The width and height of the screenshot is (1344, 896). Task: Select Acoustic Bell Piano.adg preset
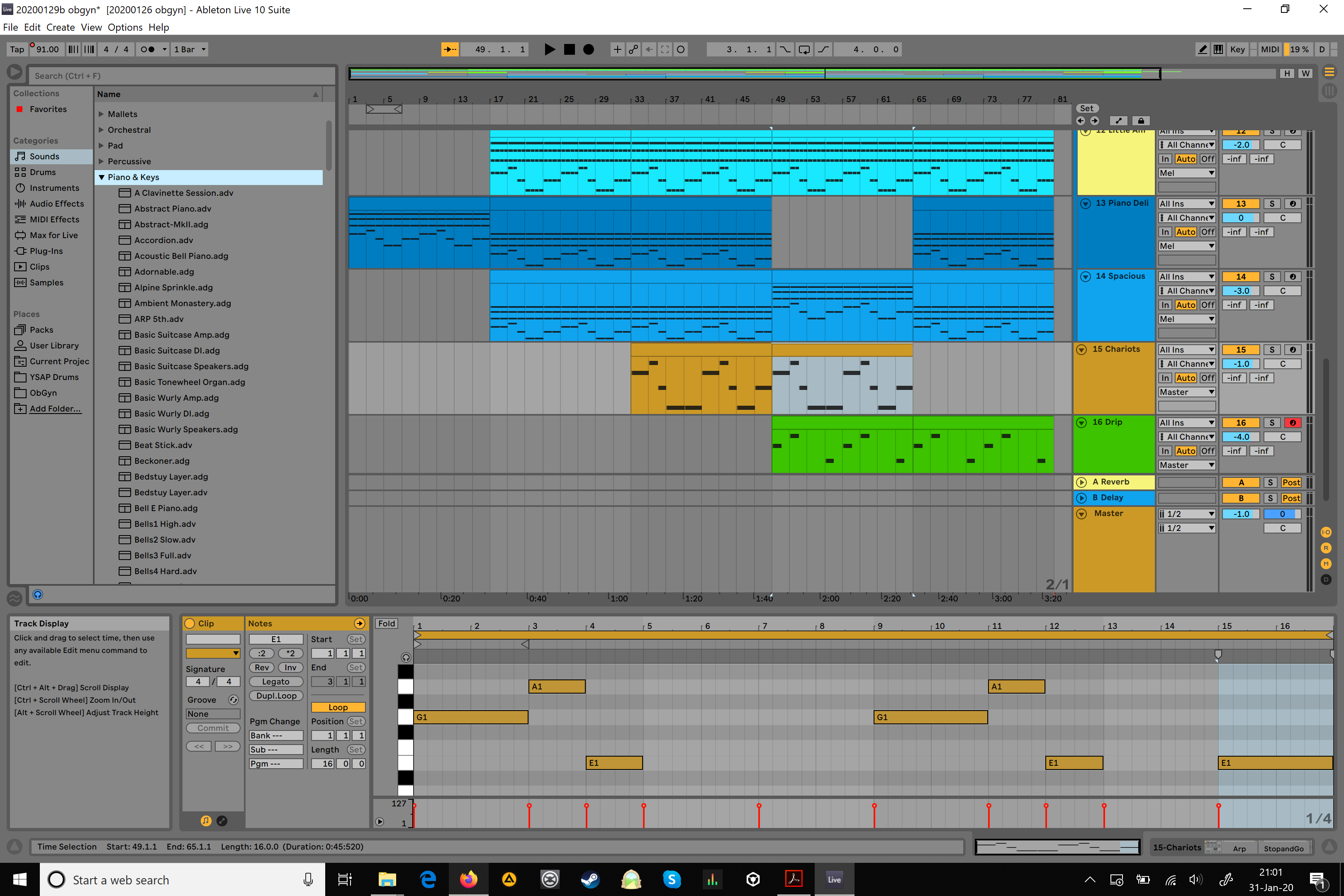click(181, 256)
